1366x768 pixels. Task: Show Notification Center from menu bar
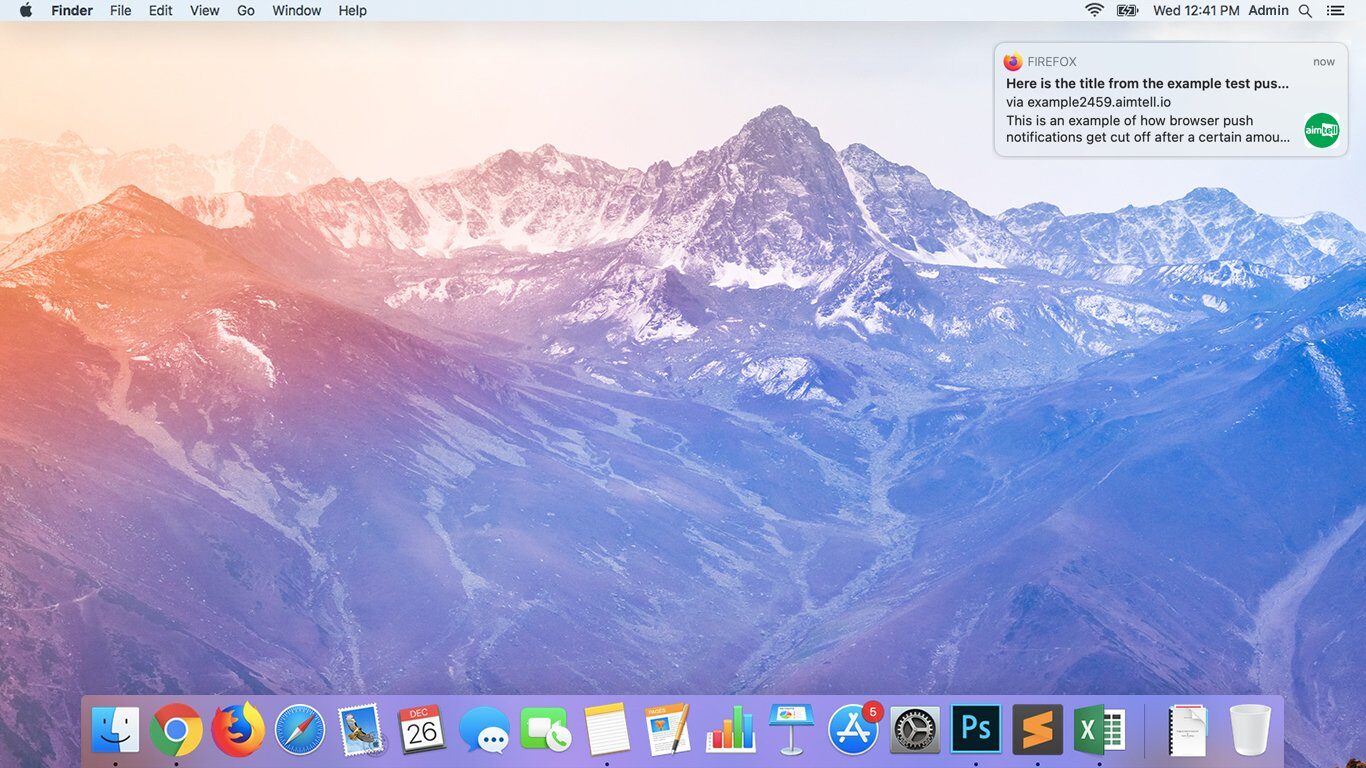click(x=1335, y=10)
